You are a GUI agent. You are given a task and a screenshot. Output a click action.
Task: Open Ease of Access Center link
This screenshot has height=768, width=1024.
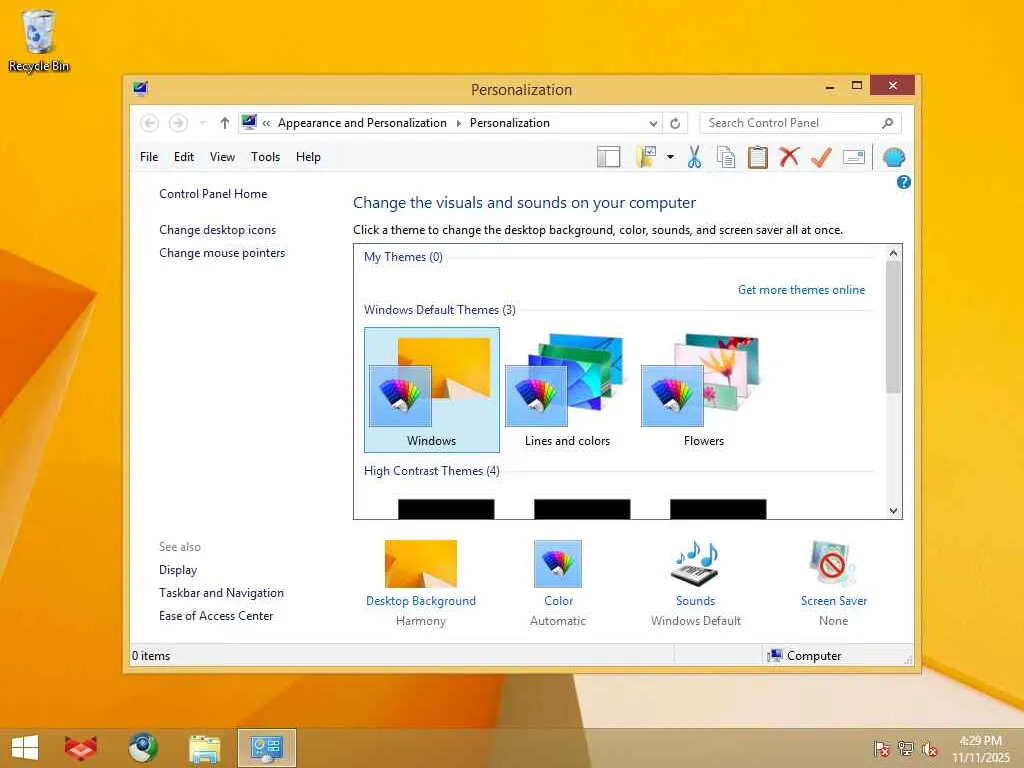[x=216, y=616]
